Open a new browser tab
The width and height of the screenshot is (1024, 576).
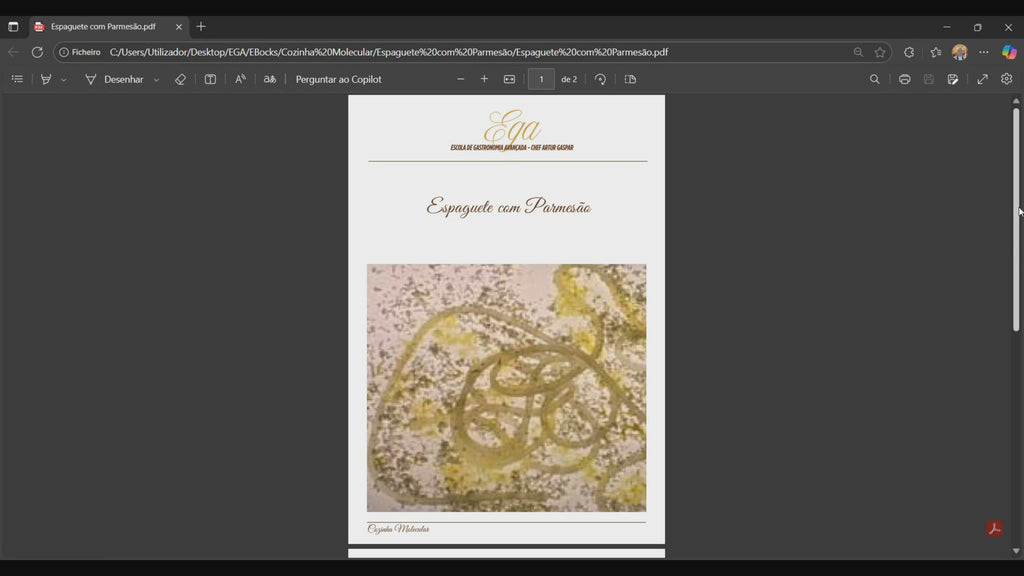[201, 27]
